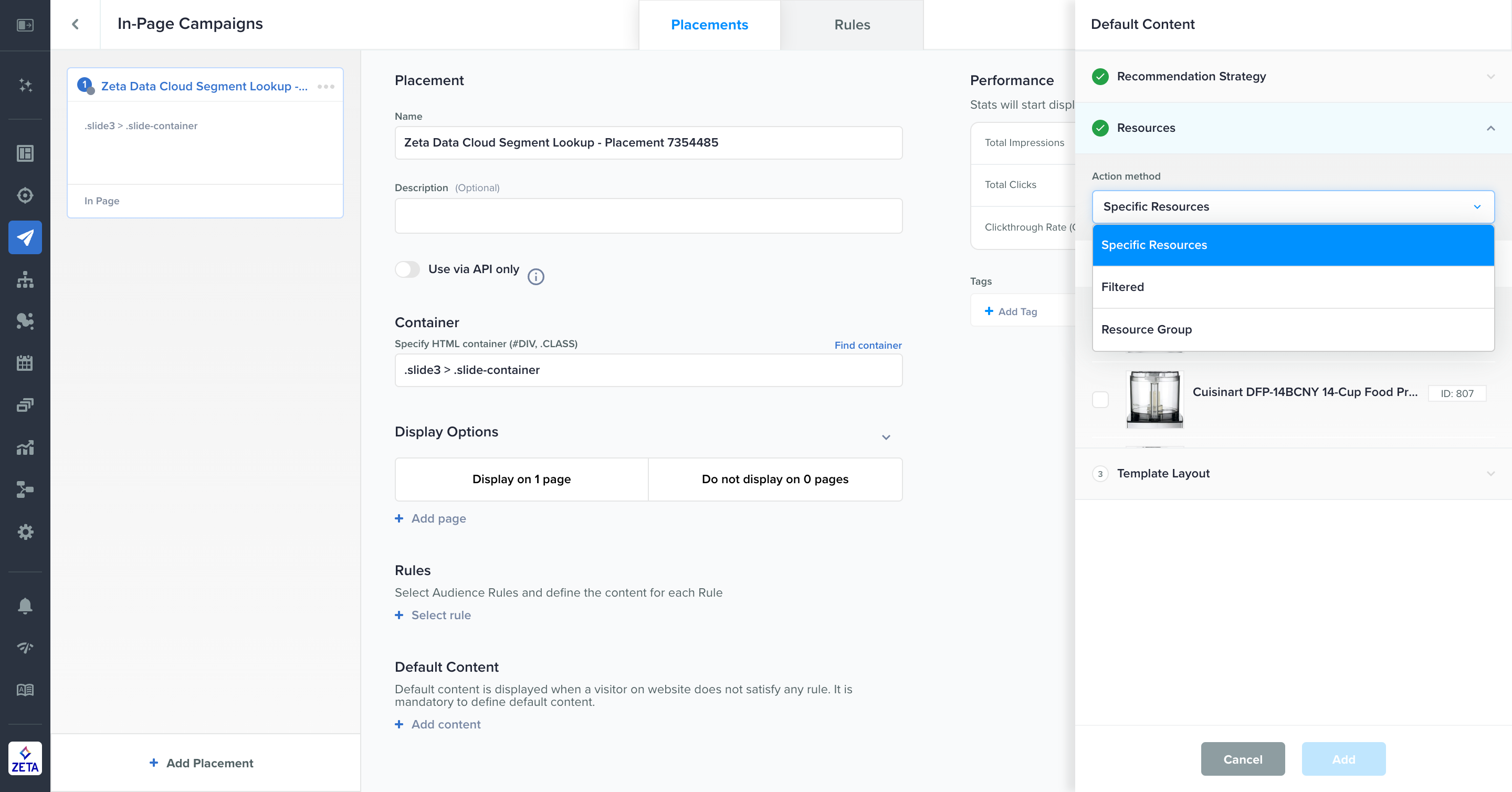Open the settings gear in sidebar
The width and height of the screenshot is (1512, 792).
click(25, 532)
